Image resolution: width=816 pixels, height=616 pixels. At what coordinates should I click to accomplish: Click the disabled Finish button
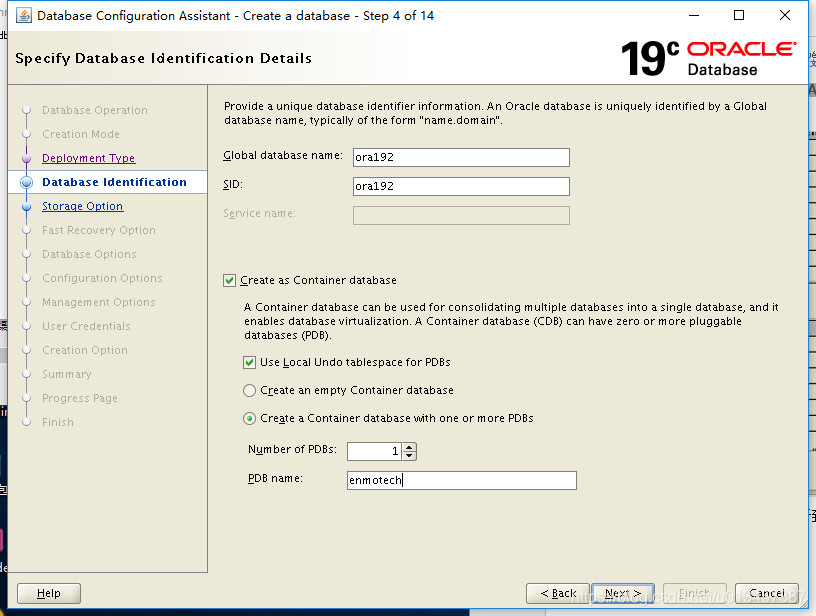click(695, 593)
